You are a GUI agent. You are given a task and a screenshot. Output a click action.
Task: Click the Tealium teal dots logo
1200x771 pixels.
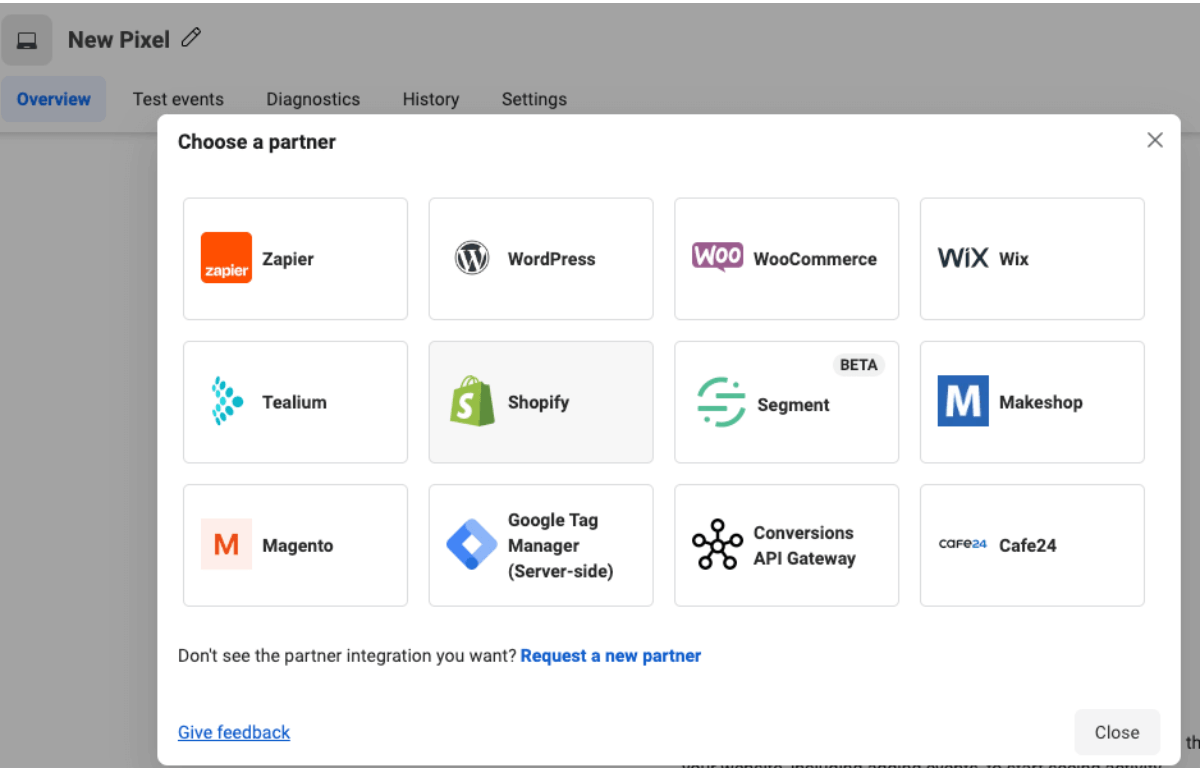tap(227, 401)
